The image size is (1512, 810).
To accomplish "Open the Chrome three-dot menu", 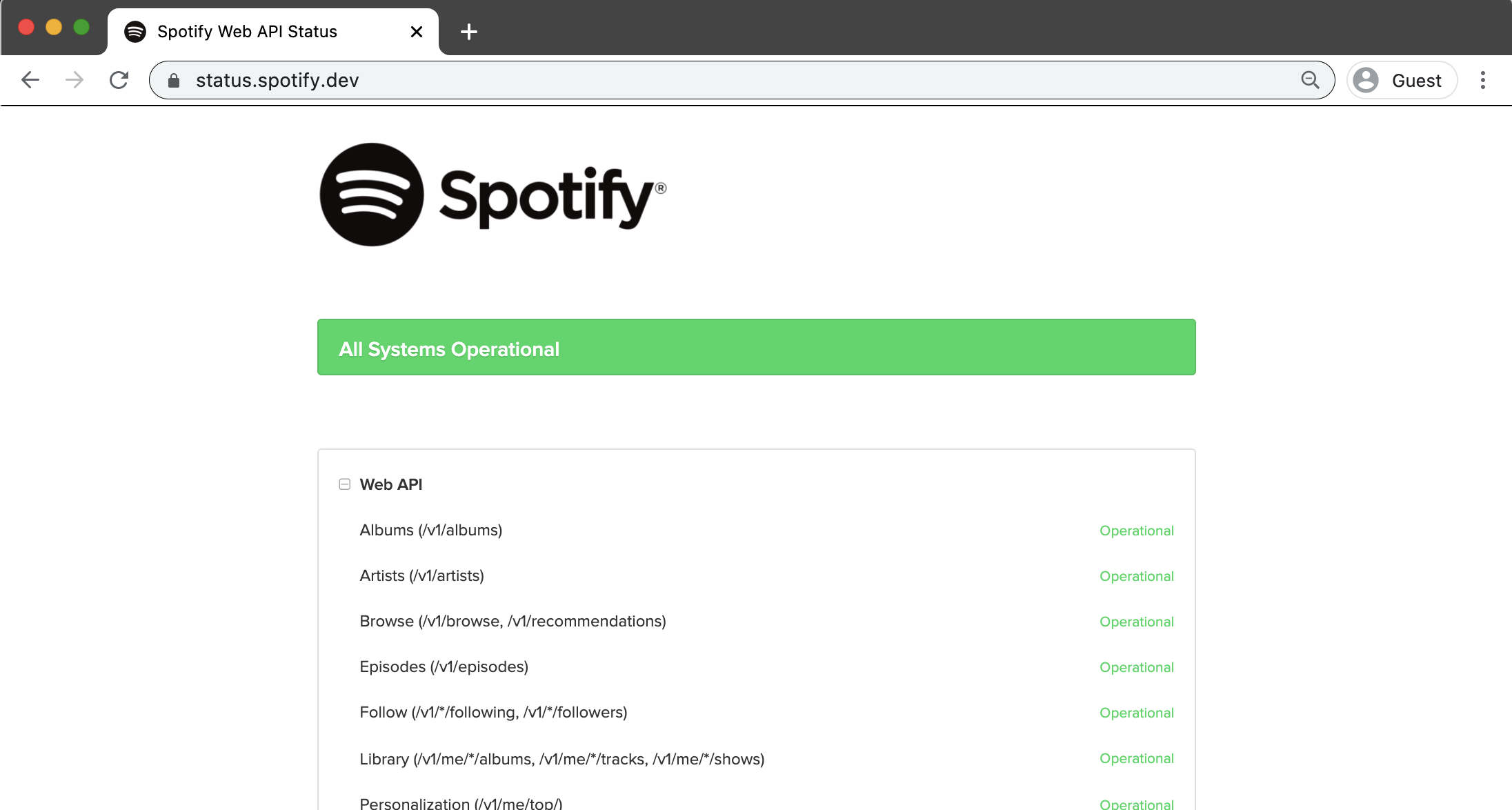I will (x=1482, y=80).
